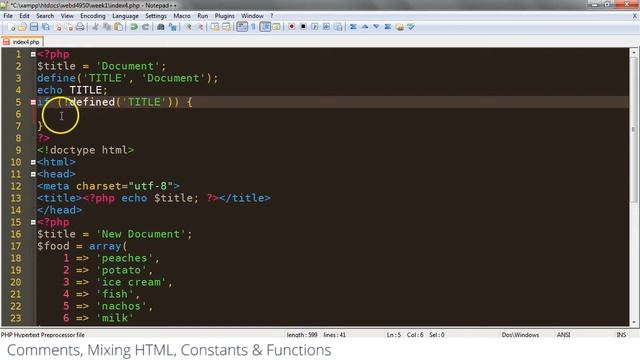This screenshot has width=640, height=360.
Task: Click 'length : 599' in status bar
Action: [x=302, y=335]
